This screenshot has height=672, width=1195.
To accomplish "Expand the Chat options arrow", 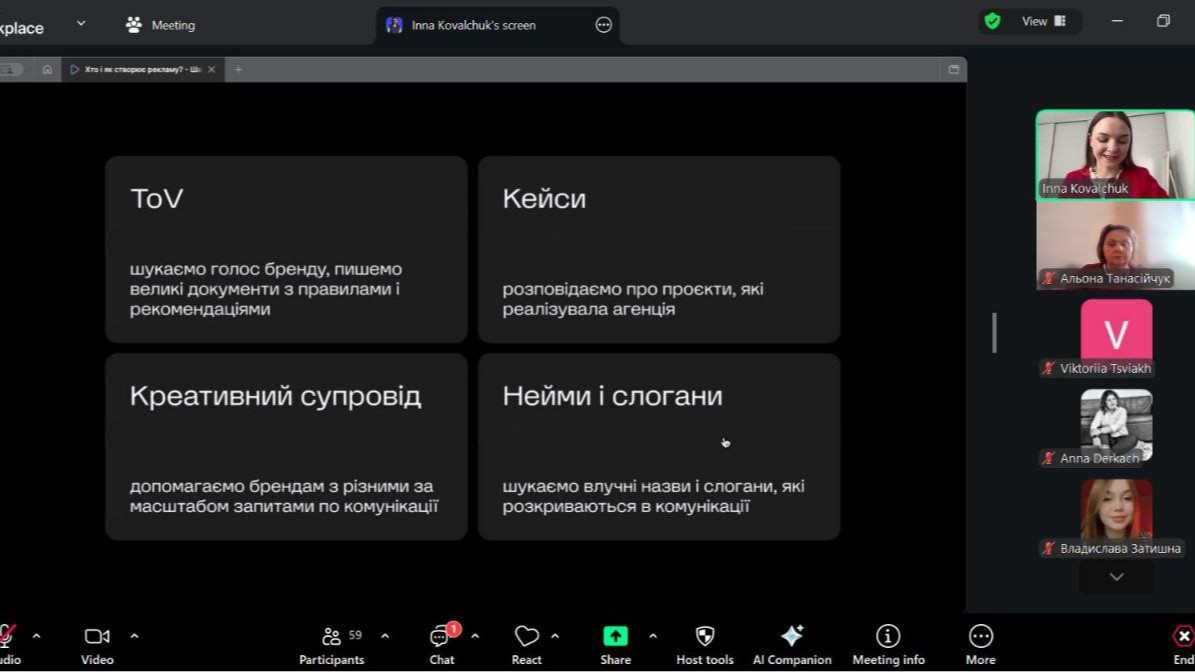I will click(x=475, y=636).
